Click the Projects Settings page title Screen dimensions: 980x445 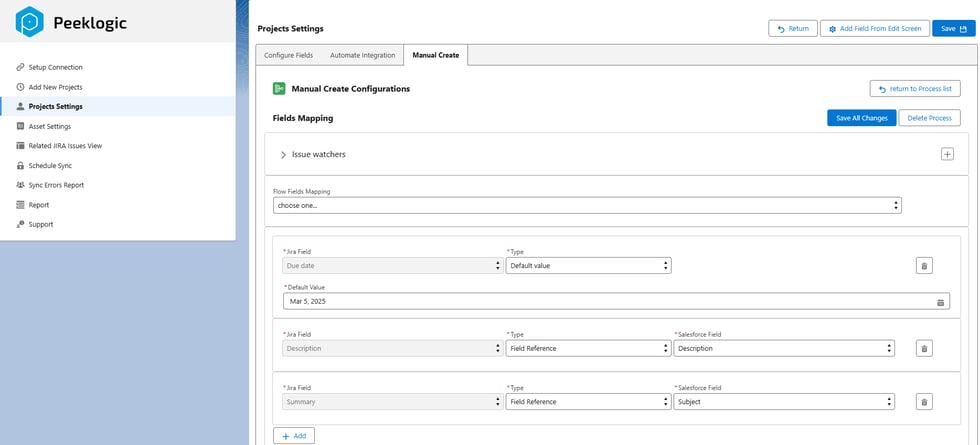tap(291, 29)
